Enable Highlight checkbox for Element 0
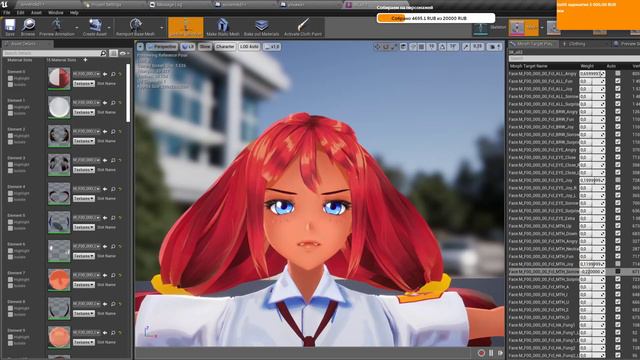 pyautogui.click(x=10, y=78)
